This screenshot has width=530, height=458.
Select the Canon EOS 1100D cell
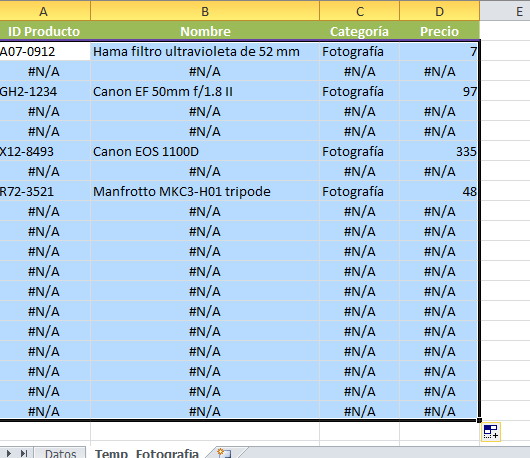point(205,151)
